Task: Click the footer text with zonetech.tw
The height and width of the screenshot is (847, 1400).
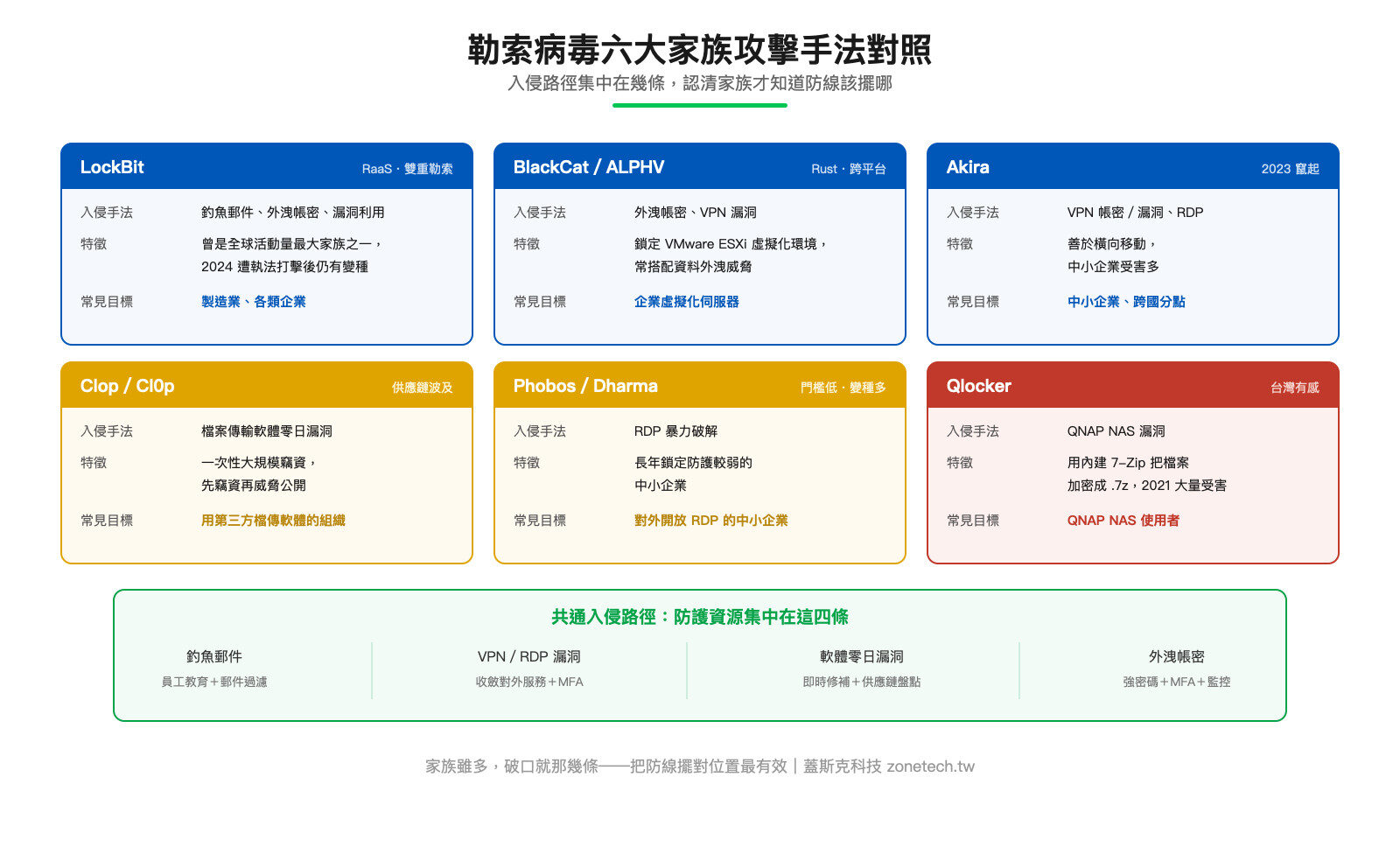Action: pos(700,766)
